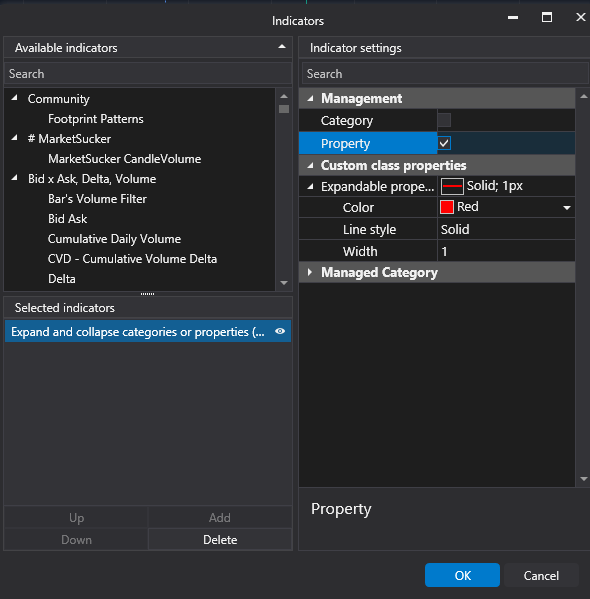Toggle visibility eye of the selected indicator
590x599 pixels.
click(280, 331)
